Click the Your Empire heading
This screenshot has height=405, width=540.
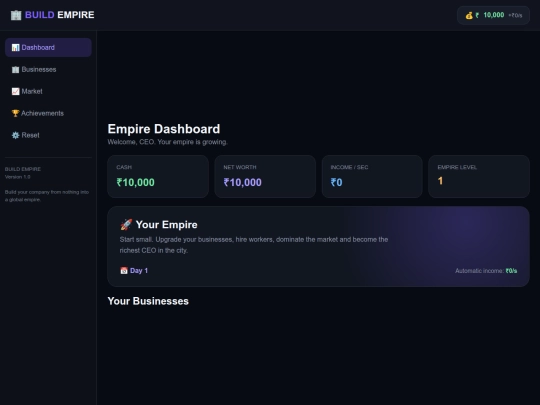[167, 225]
